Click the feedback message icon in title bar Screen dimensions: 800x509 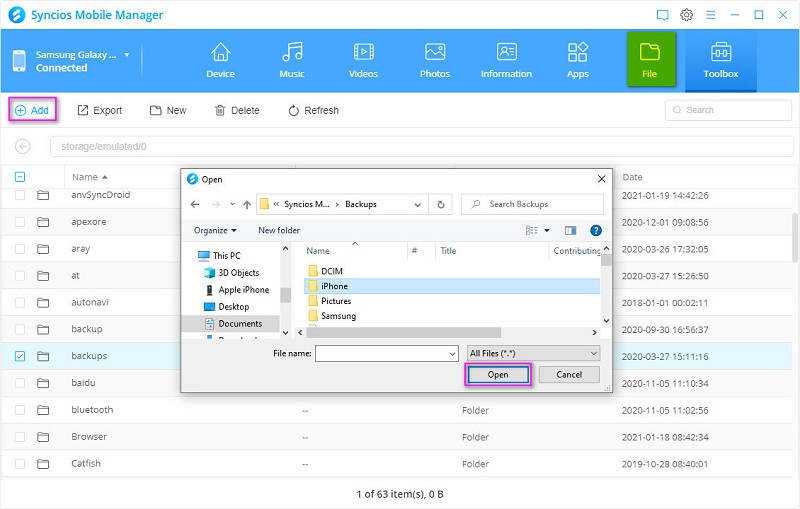662,15
